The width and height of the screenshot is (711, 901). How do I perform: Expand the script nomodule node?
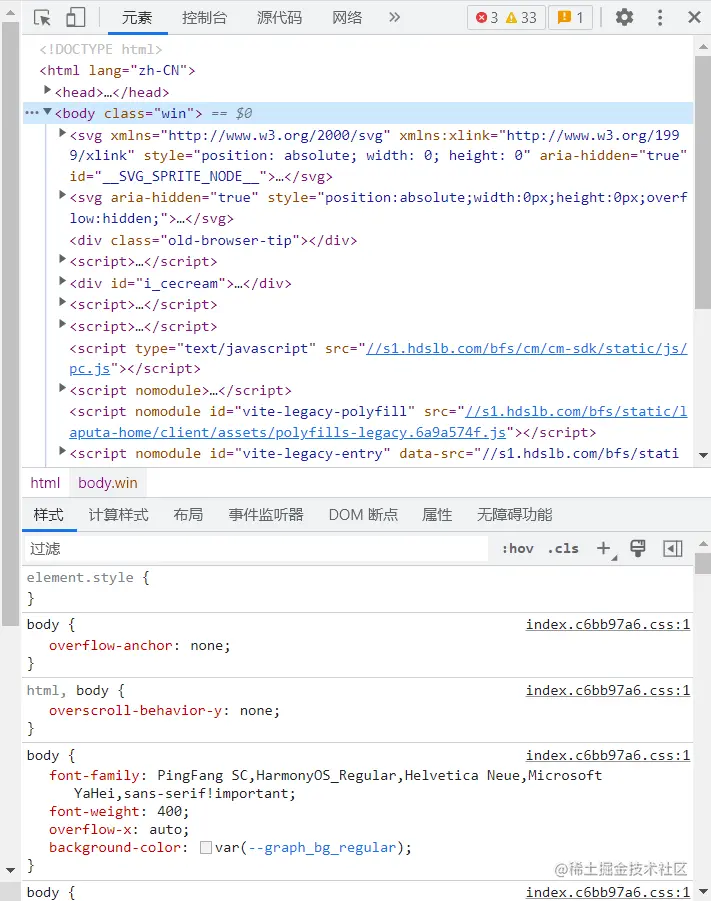63,388
